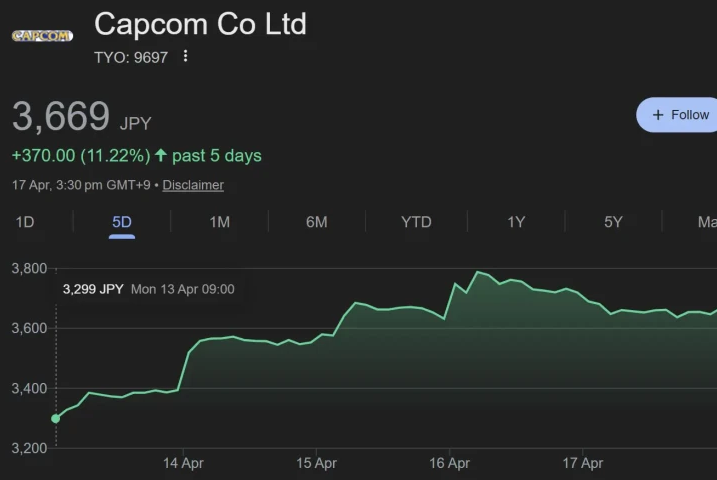Click the TYO: 9697 ticker label
Viewport: 717px width, 480px height.
(131, 57)
